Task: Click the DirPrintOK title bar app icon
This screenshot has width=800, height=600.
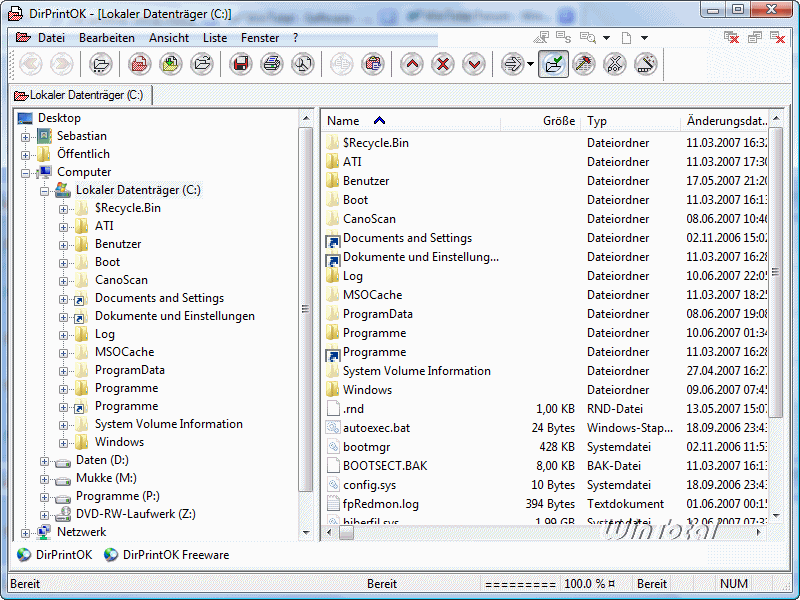Action: click(16, 13)
